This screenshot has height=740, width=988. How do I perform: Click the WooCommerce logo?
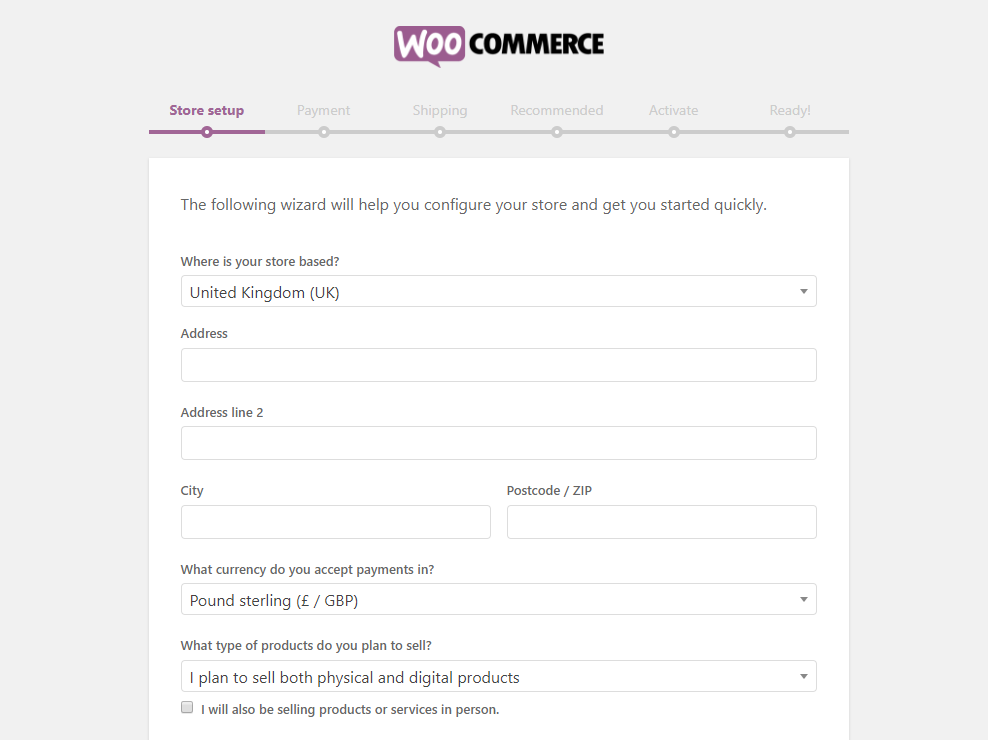click(498, 43)
